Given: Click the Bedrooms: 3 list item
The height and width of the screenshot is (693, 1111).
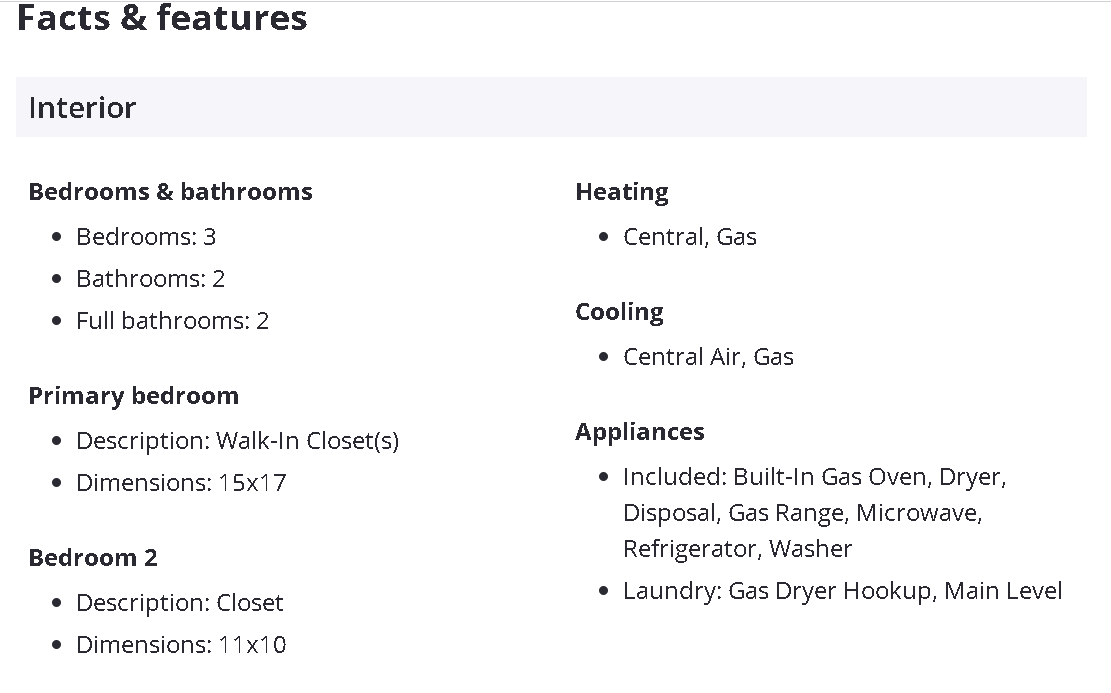Looking at the screenshot, I should pos(146,237).
